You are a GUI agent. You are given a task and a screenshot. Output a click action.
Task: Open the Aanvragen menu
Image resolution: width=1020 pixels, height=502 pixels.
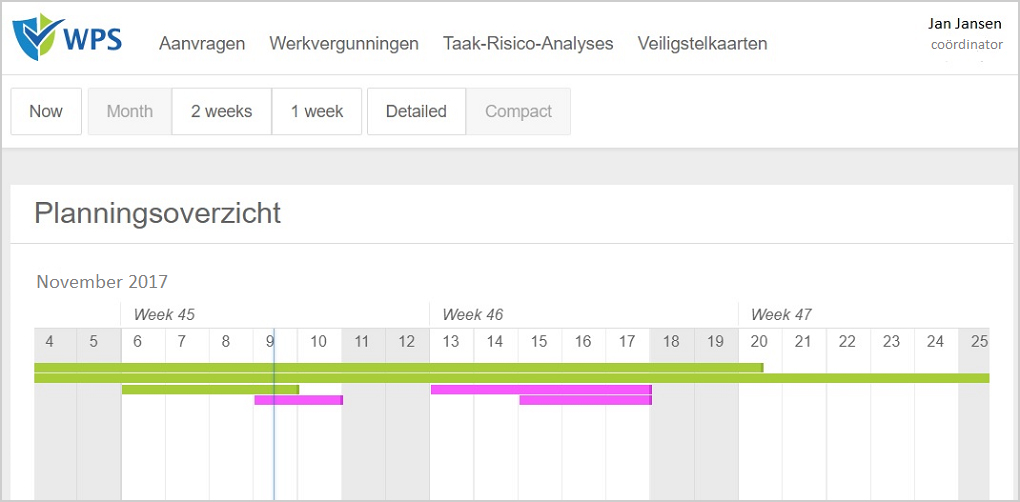click(202, 44)
